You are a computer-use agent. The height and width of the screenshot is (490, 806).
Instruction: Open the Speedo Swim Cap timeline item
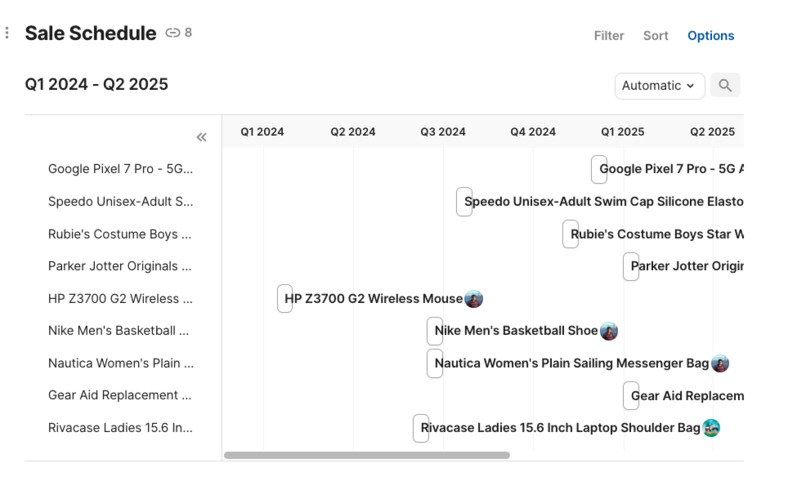coord(600,202)
